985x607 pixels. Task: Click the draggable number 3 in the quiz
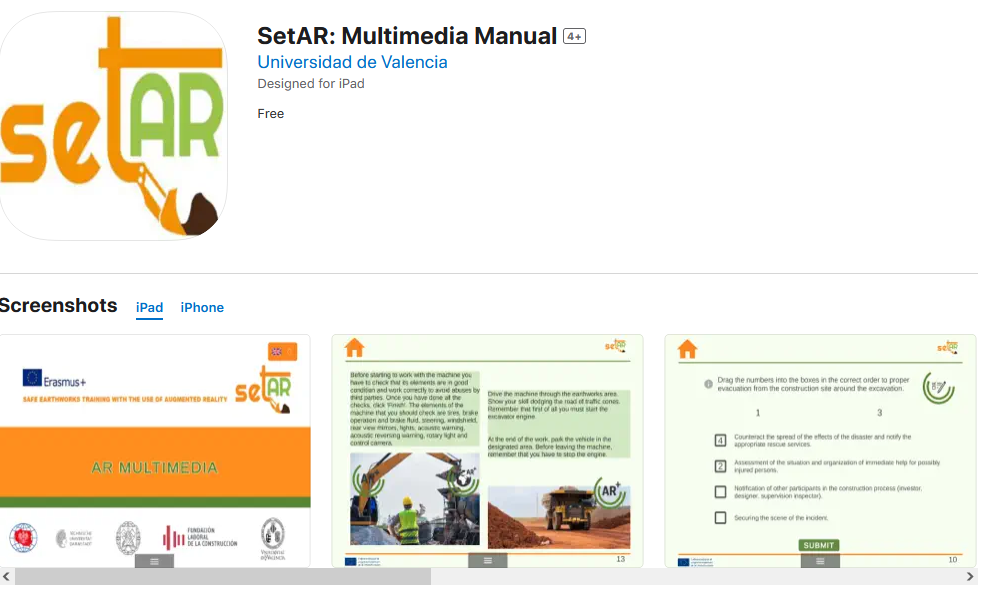pos(879,413)
